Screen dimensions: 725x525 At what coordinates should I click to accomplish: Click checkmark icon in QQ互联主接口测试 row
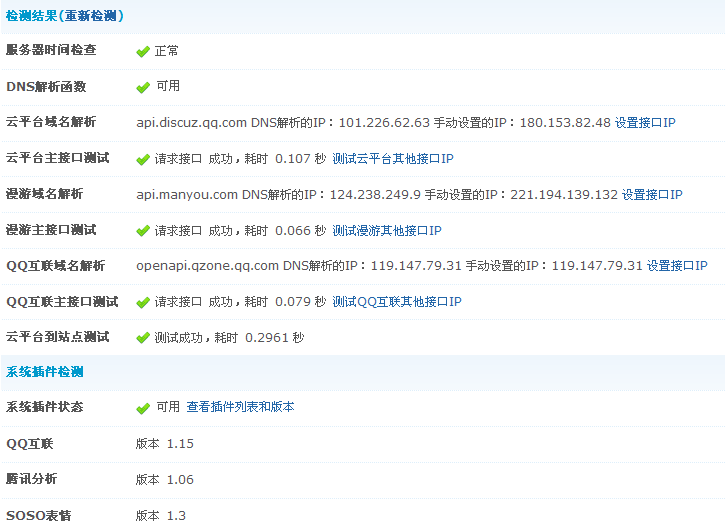coord(143,303)
